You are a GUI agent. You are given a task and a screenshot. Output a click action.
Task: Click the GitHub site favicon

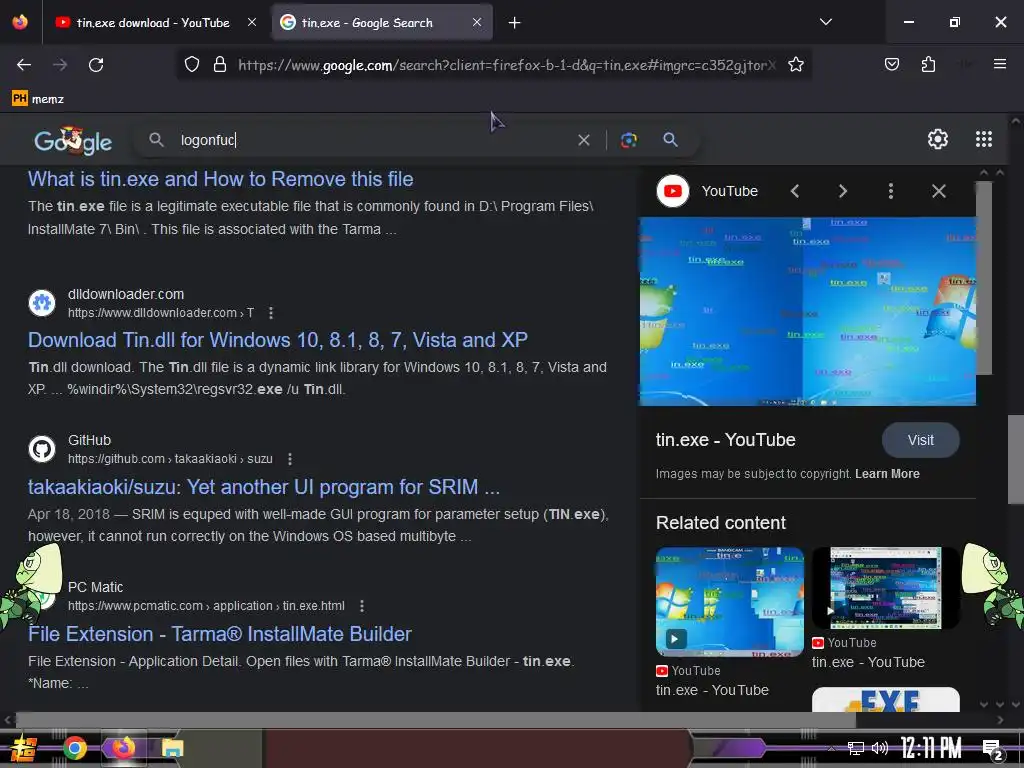pyautogui.click(x=42, y=449)
